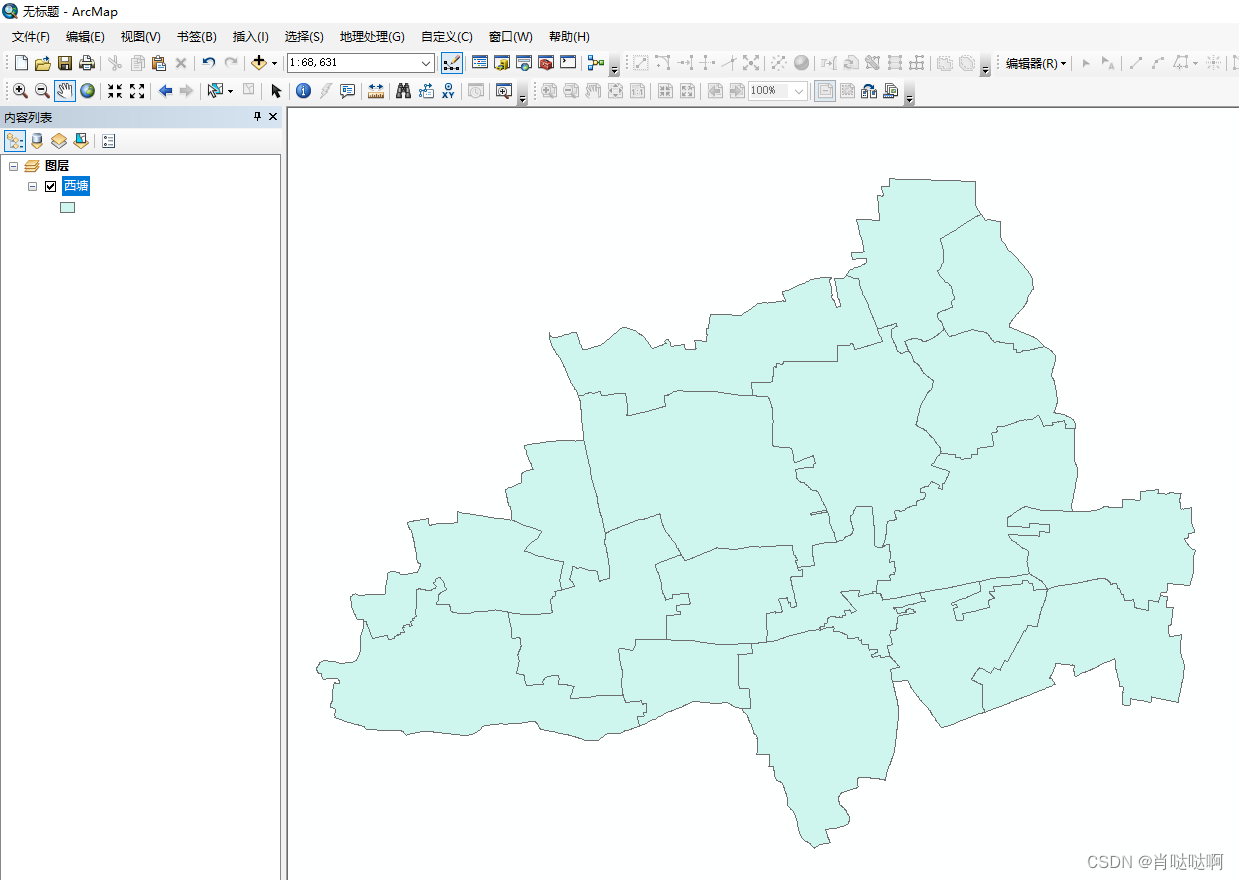Open the 地理处理(G) menu

(x=372, y=36)
